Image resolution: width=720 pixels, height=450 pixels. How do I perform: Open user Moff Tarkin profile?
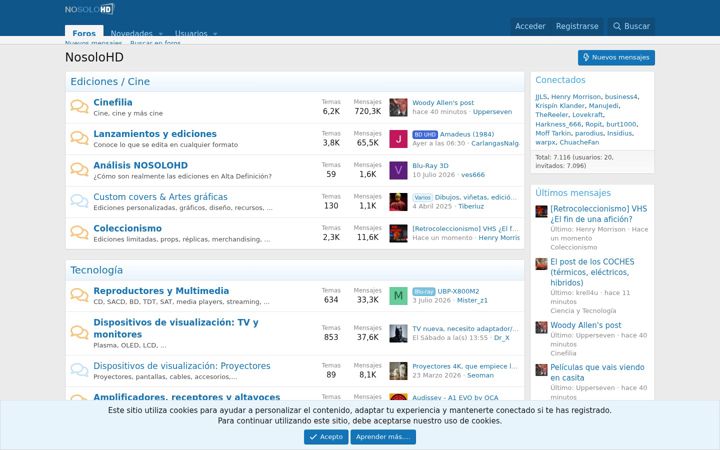(x=553, y=133)
